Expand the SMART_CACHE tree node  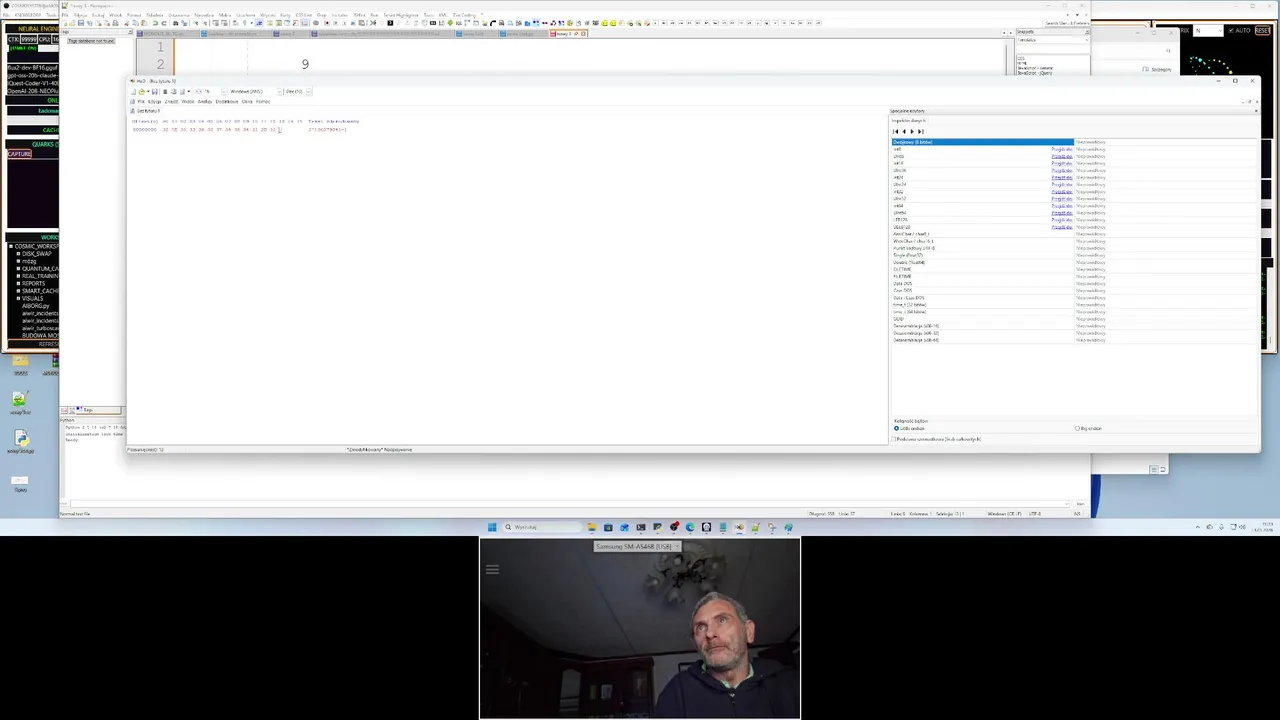tap(18, 291)
